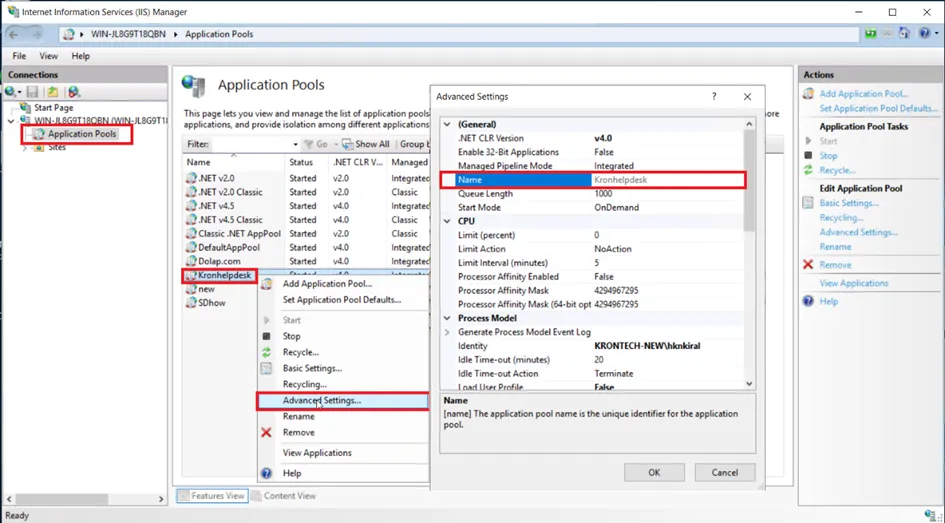Select the Identity property value KRONTECH-NEW\hknkiral
This screenshot has height=523, width=945.
(x=647, y=346)
